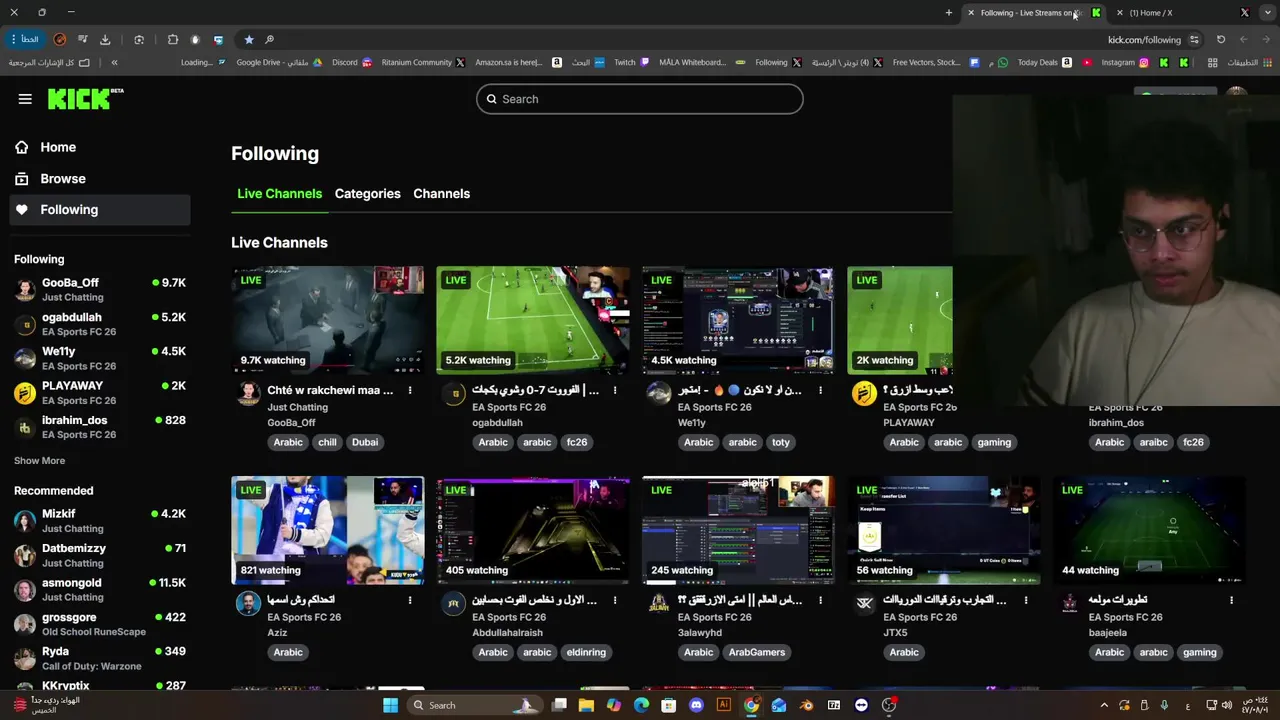Reload the page
1280x720 pixels.
click(x=1221, y=39)
